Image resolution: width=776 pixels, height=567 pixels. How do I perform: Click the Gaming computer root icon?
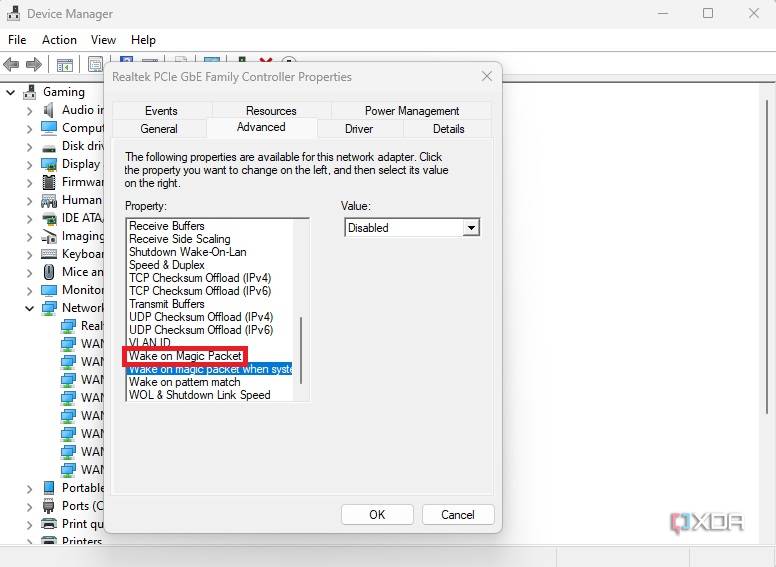click(30, 92)
